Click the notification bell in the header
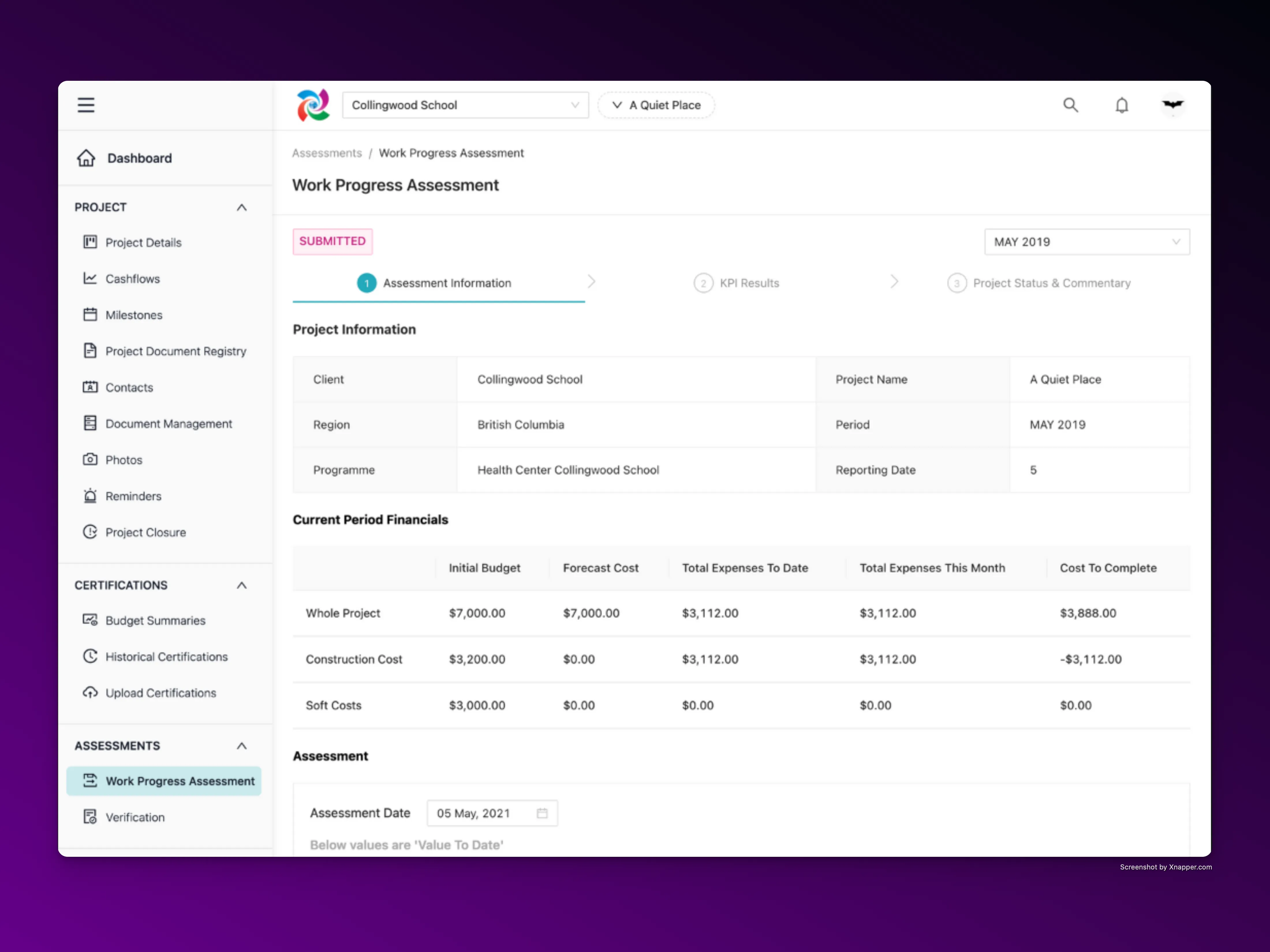 coord(1122,105)
